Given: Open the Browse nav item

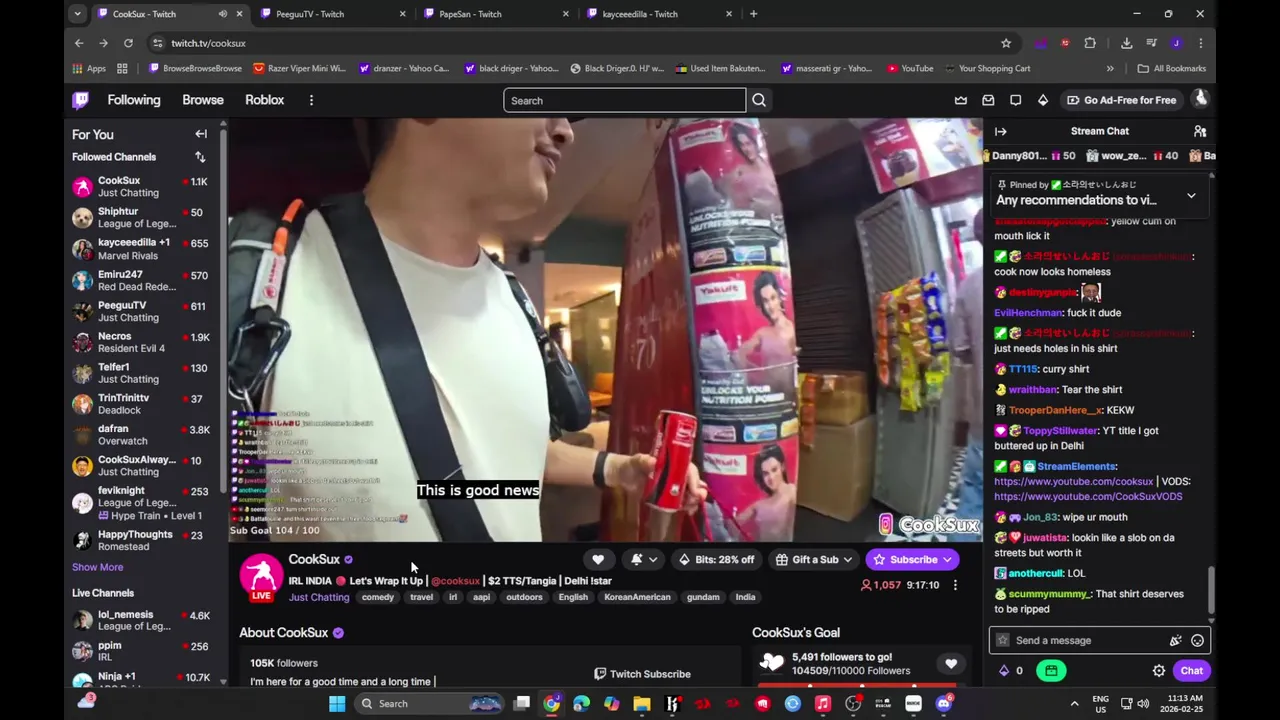Looking at the screenshot, I should pyautogui.click(x=203, y=100).
